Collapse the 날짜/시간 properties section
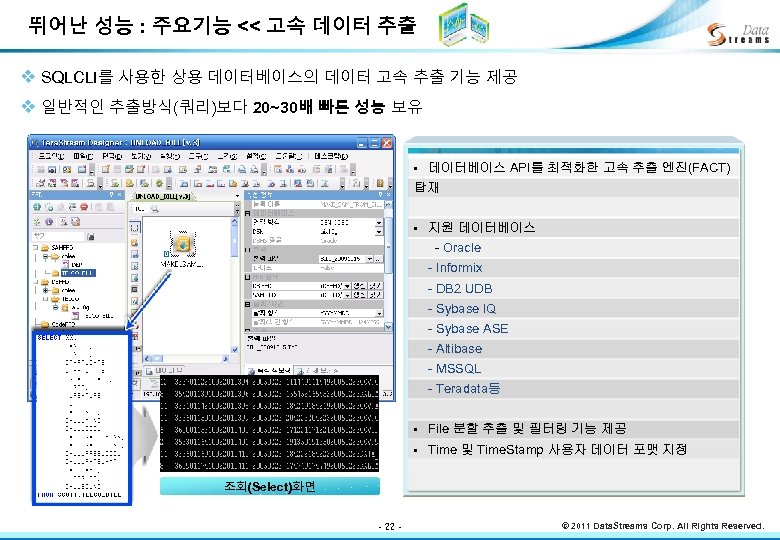This screenshot has width=780, height=540. pyautogui.click(x=248, y=304)
